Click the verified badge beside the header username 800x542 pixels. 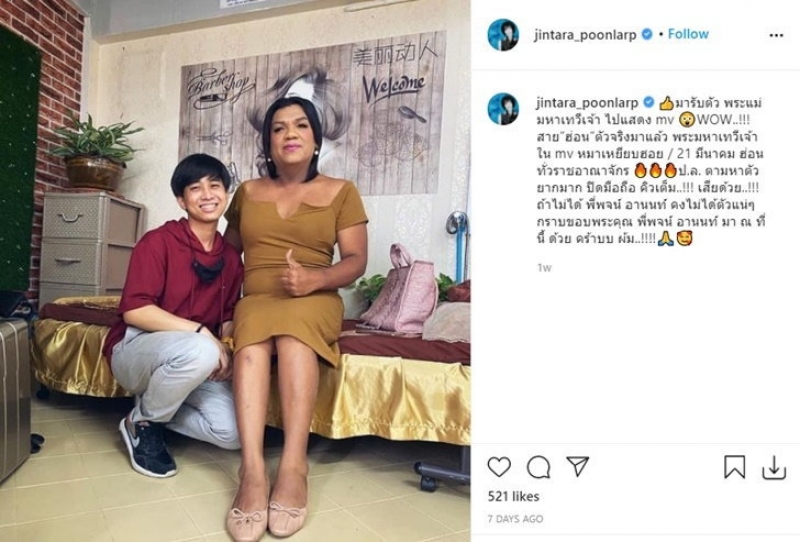(x=646, y=34)
